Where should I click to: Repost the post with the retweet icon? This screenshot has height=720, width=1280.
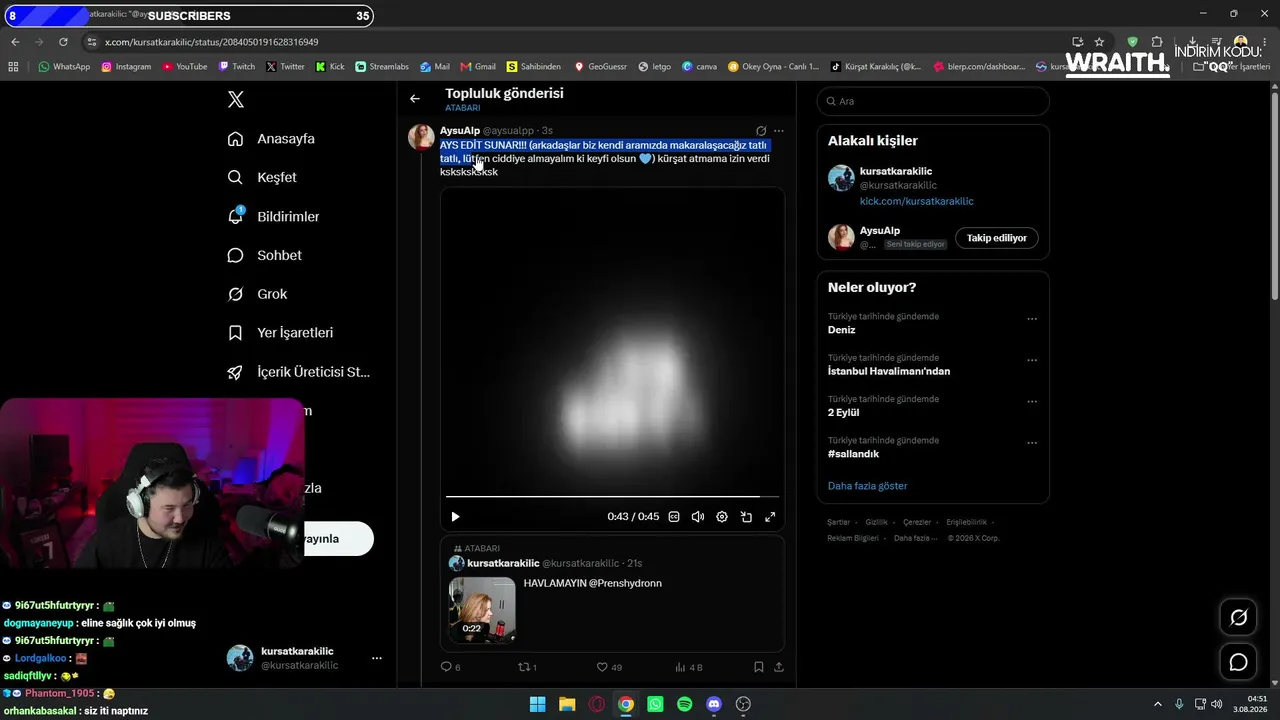[522, 667]
